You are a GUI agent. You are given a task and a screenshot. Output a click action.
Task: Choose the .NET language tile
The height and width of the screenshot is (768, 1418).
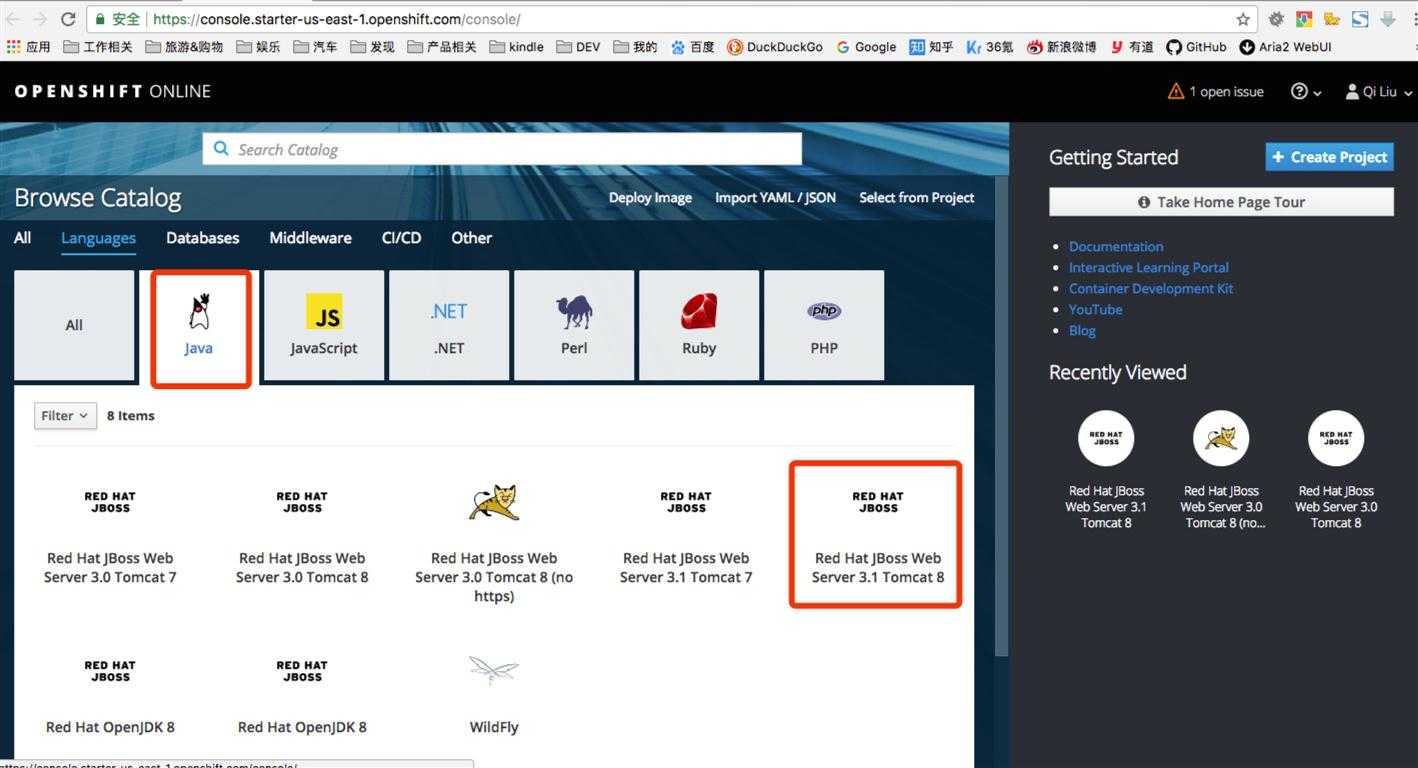coord(449,325)
